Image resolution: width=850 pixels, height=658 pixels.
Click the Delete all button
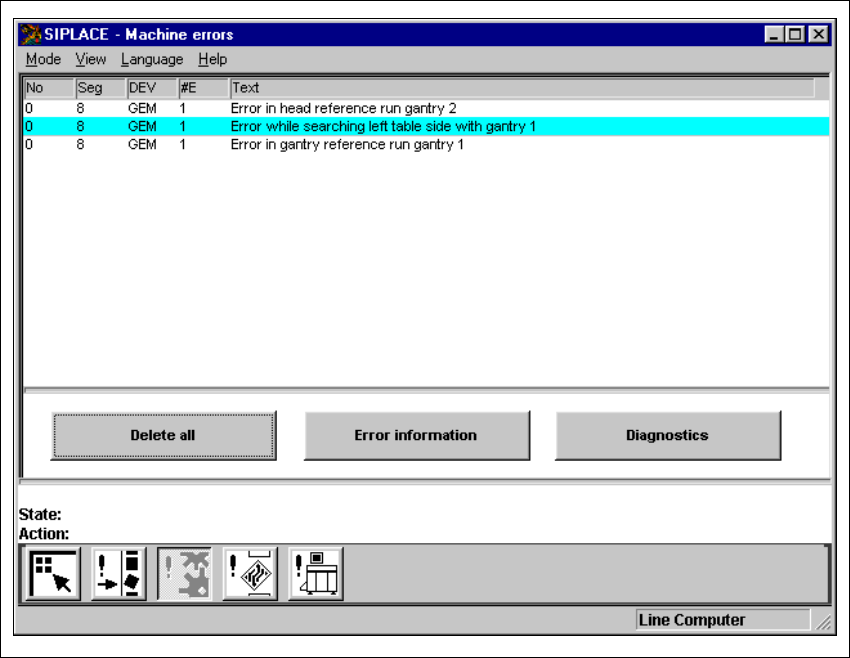coord(163,435)
